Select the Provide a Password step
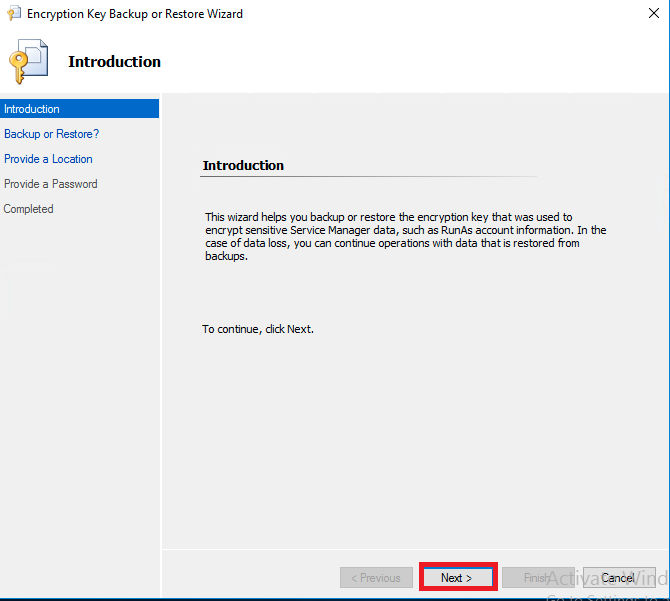Image resolution: width=670 pixels, height=601 pixels. pyautogui.click(x=50, y=184)
